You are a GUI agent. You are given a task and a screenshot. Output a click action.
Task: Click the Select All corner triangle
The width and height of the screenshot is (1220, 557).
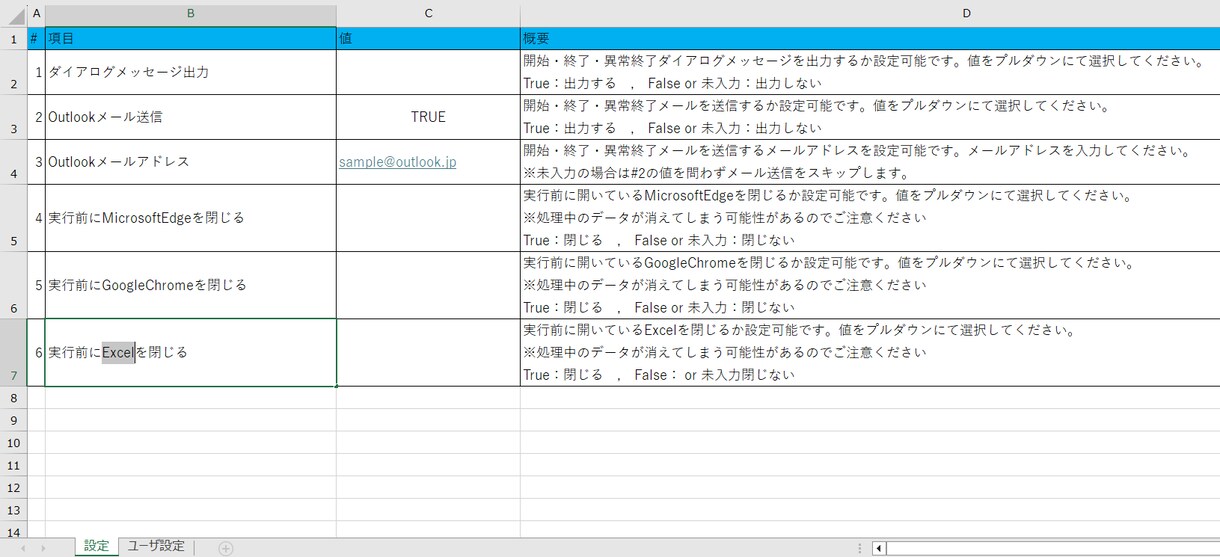16,14
